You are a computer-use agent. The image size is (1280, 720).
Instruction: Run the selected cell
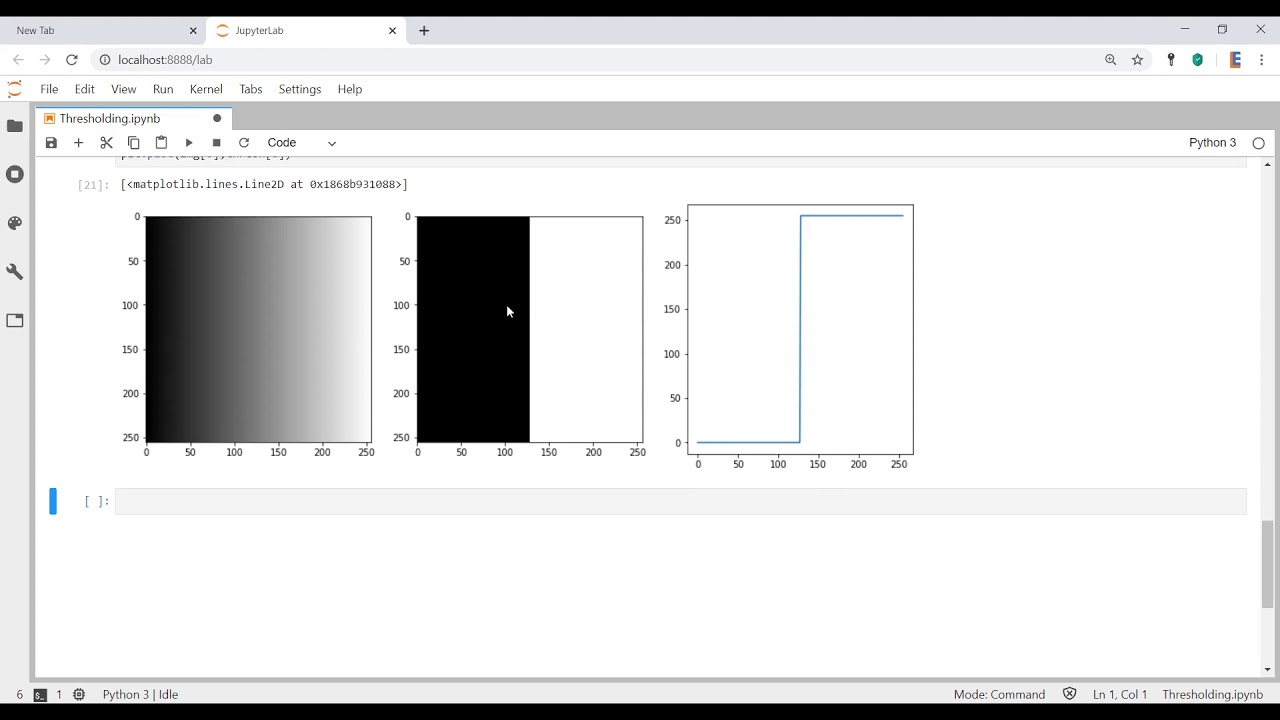pos(189,143)
